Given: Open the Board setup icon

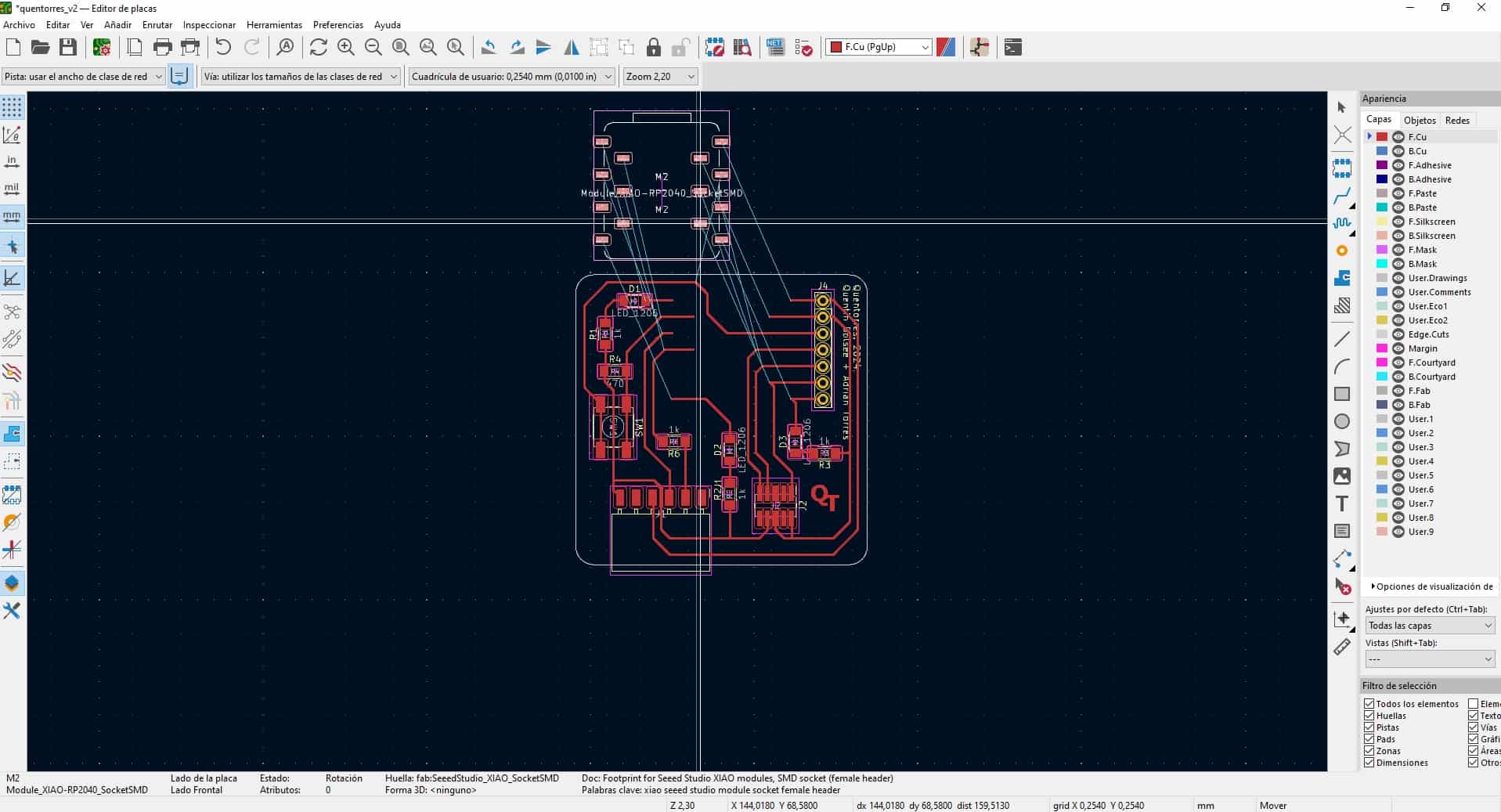Looking at the screenshot, I should point(102,47).
